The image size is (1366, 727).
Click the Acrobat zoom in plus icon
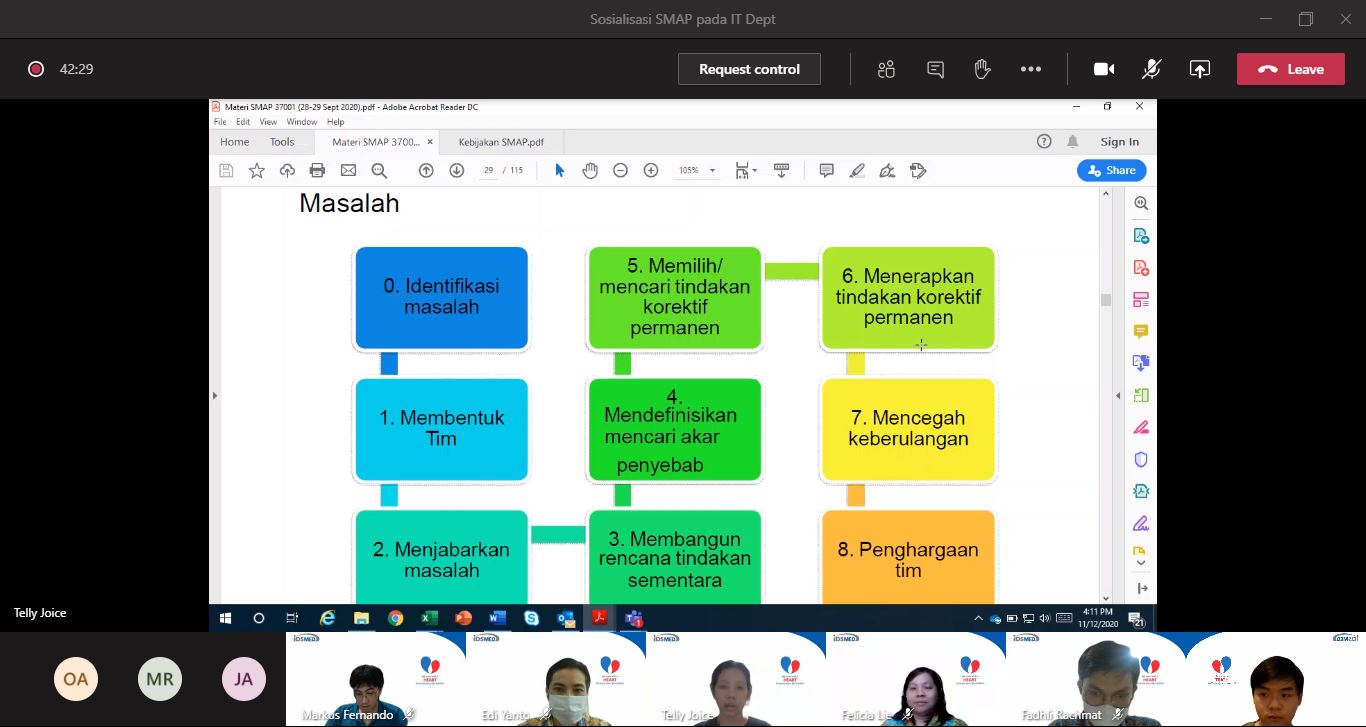click(x=651, y=171)
